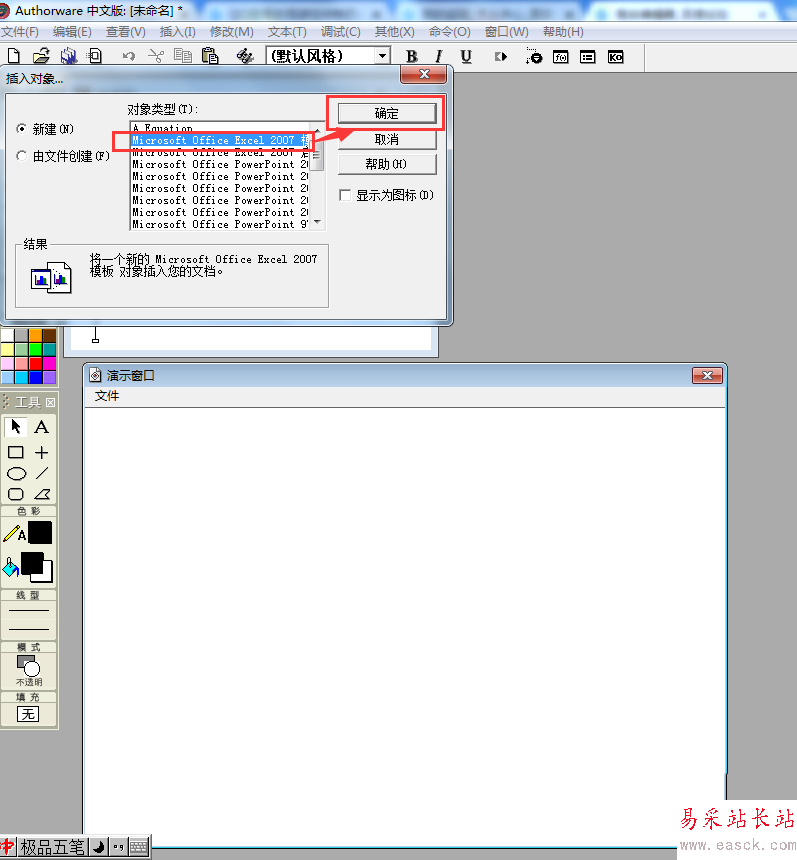Screen dimensions: 797x860
Task: Toggle Underline text formatting
Action: (x=466, y=56)
